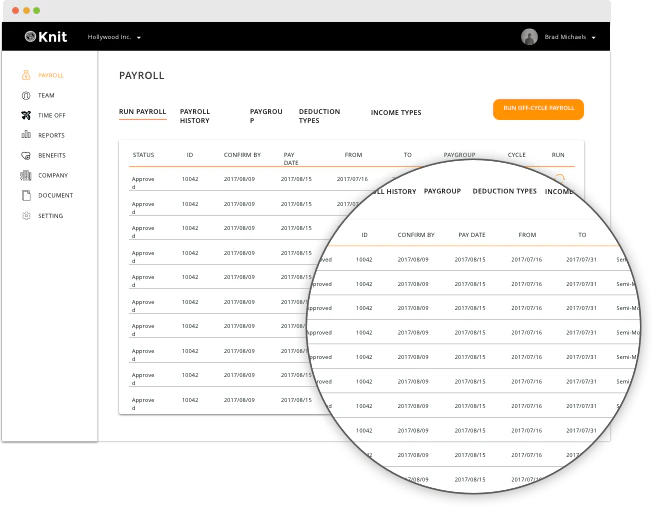The width and height of the screenshot is (653, 507).
Task: Sort by the Status column header
Action: pyautogui.click(x=143, y=155)
